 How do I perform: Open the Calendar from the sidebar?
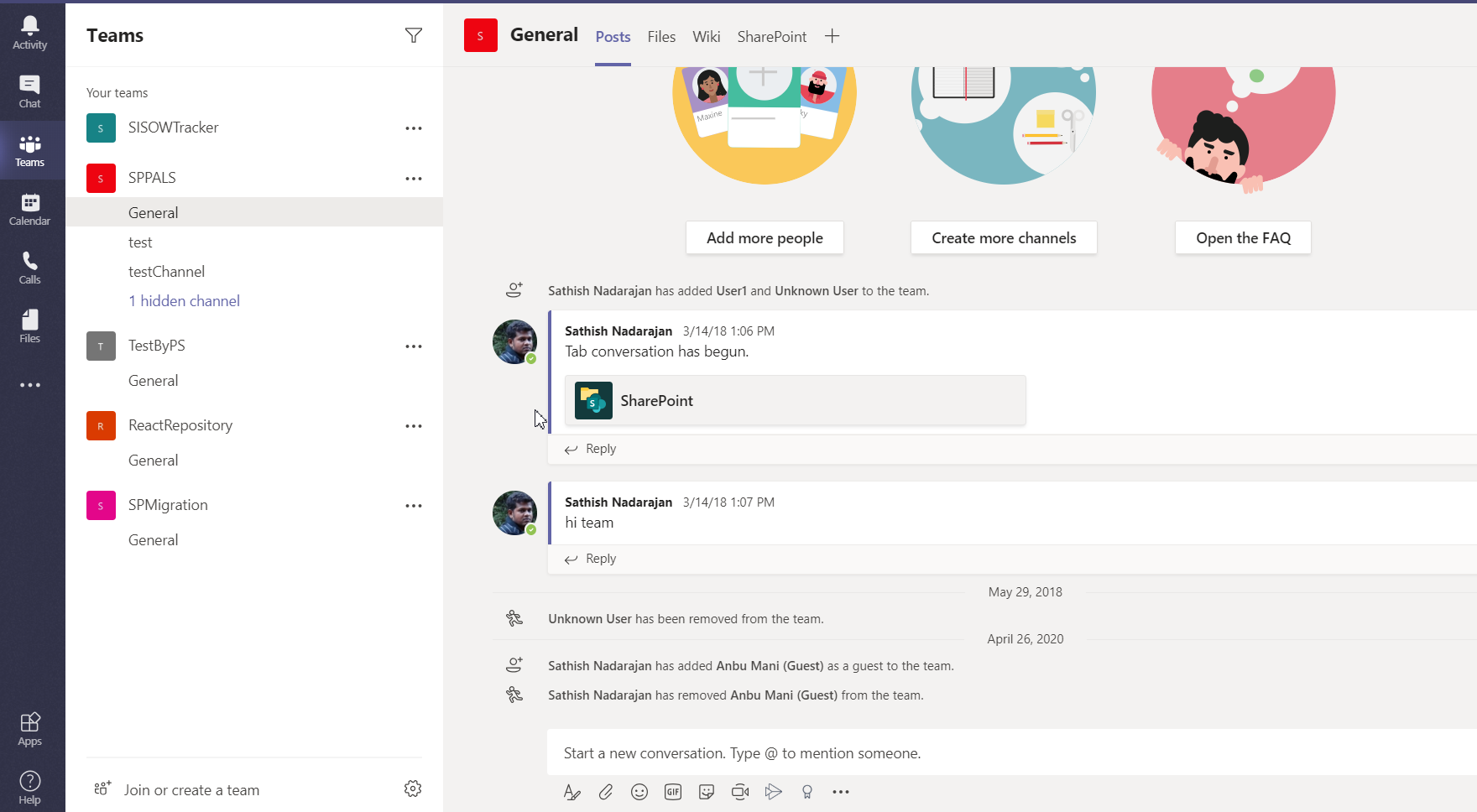(30, 207)
